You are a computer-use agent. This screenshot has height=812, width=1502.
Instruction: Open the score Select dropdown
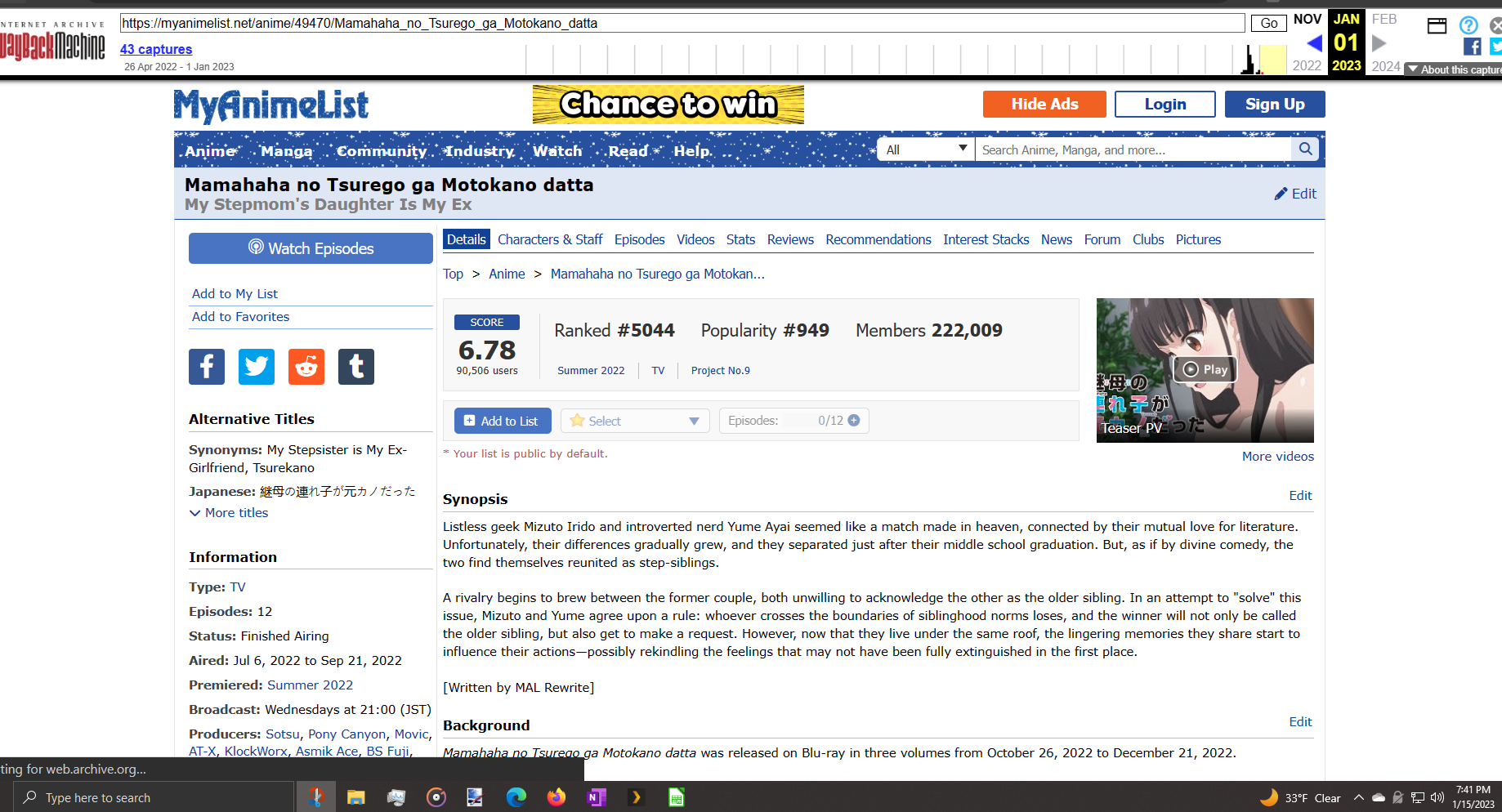pos(635,421)
